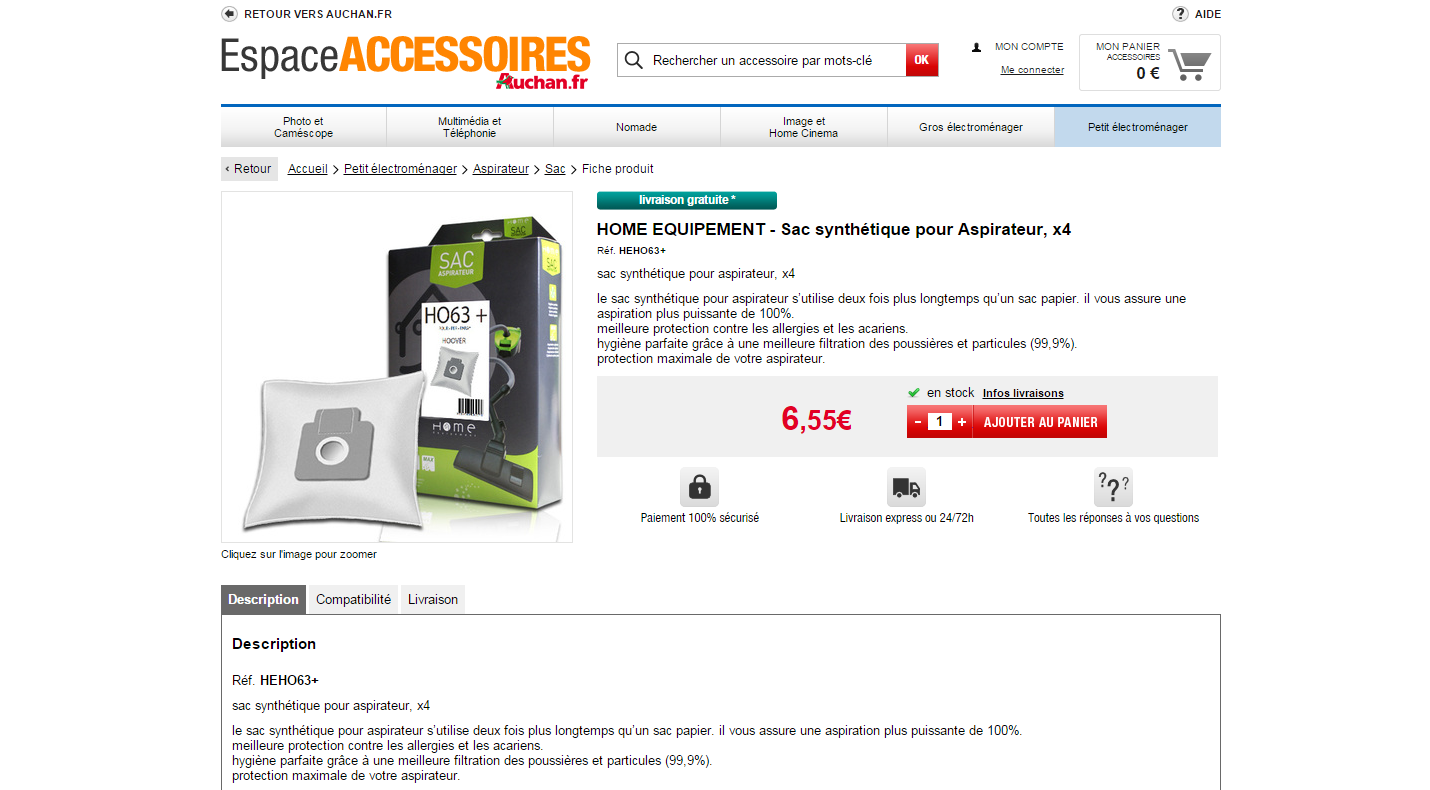Click the Mon Compte person icon
1430x790 pixels.
pyautogui.click(x=977, y=47)
